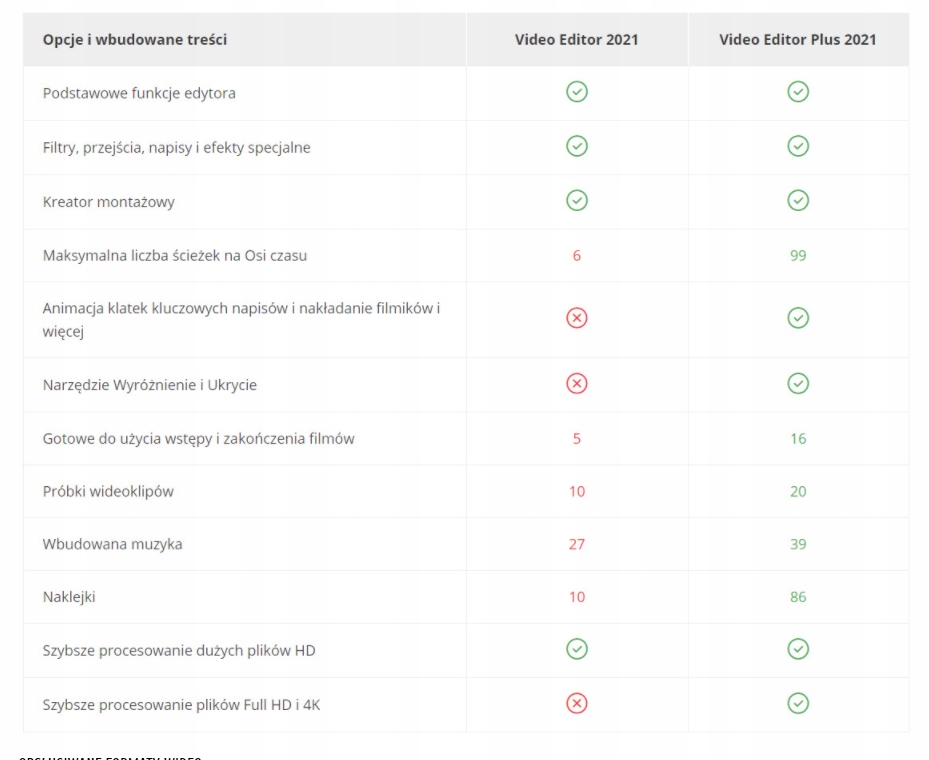Click green check for Podstawowe funkcje edytora, Video Editor 2021
This screenshot has width=929, height=760.
(x=577, y=93)
